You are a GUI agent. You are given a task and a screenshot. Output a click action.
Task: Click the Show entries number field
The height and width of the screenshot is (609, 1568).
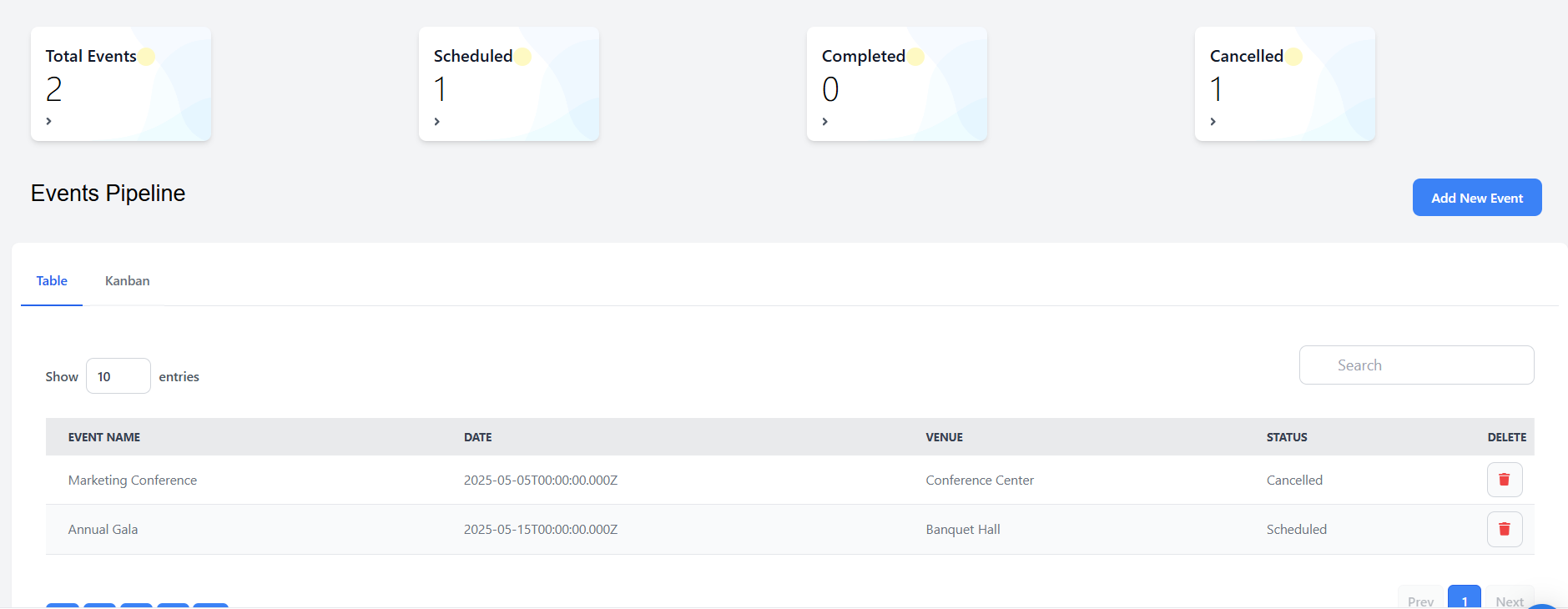click(118, 376)
